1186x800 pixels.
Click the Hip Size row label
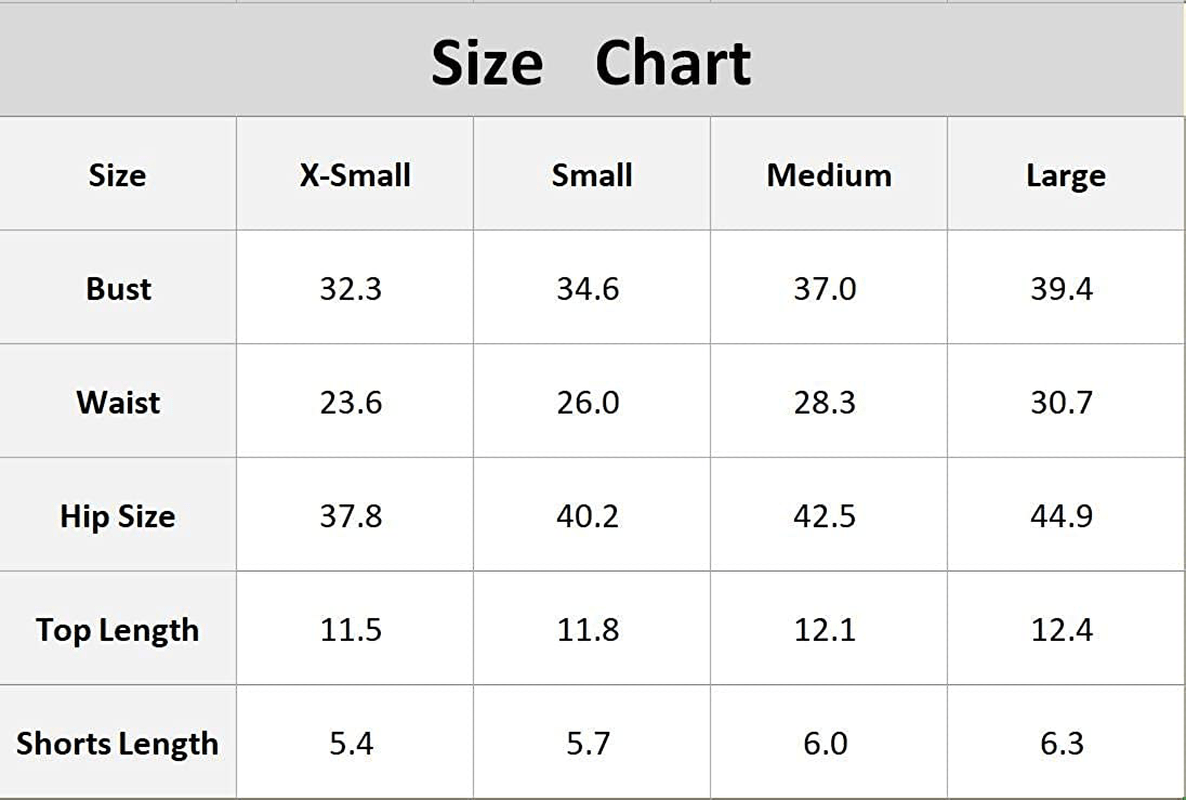click(x=118, y=517)
